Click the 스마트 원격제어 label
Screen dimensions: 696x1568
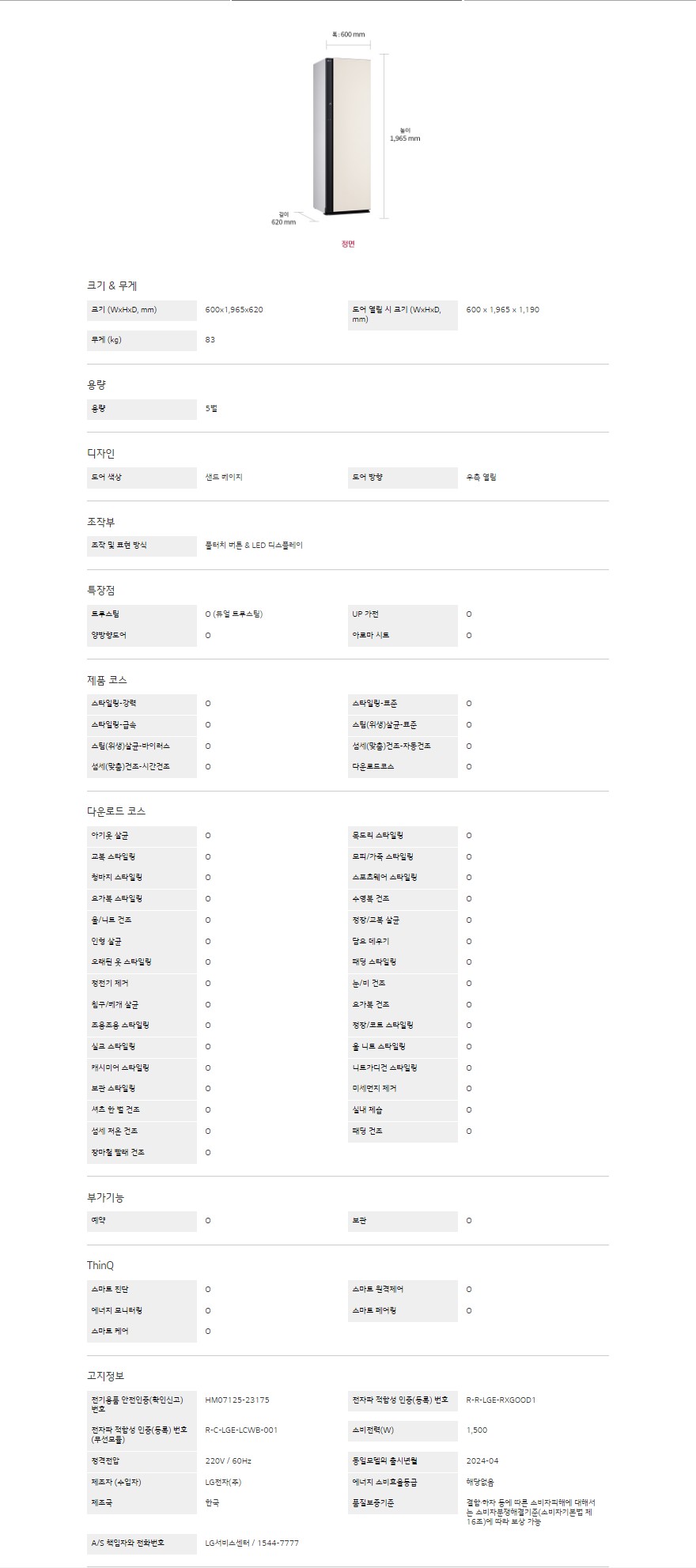point(378,1290)
